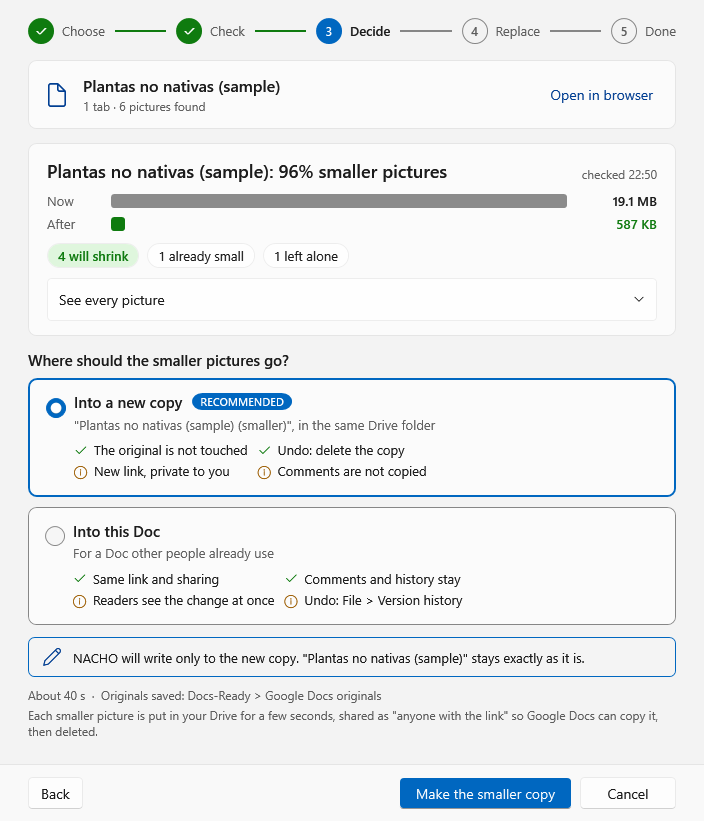This screenshot has height=821, width=704.
Task: Click the 'Into a new copy' option title
Action: pos(128,403)
